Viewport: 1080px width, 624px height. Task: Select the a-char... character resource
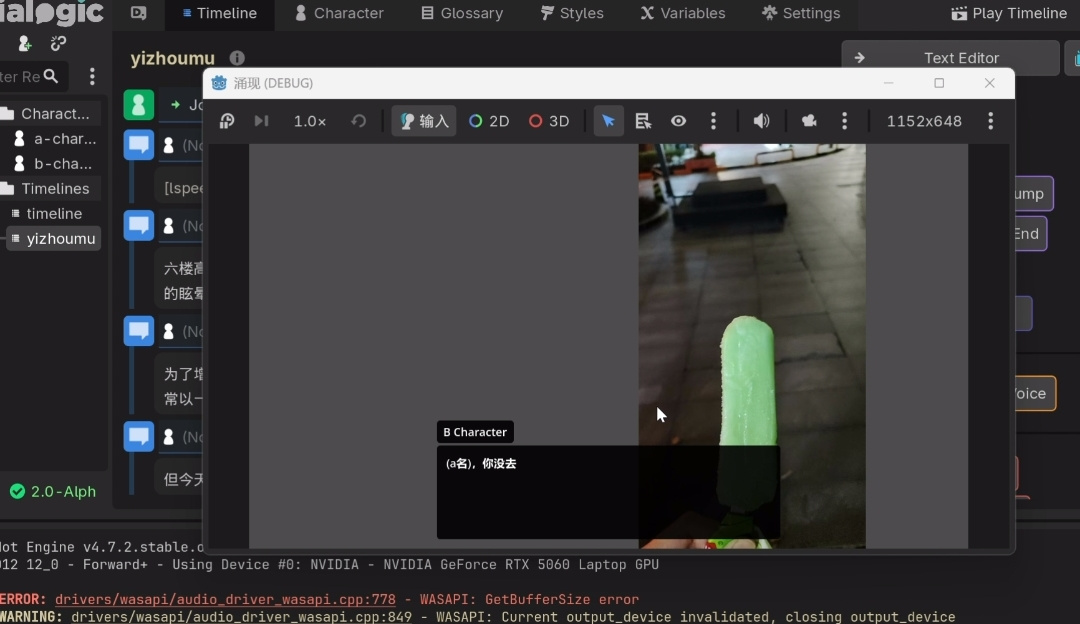point(56,138)
